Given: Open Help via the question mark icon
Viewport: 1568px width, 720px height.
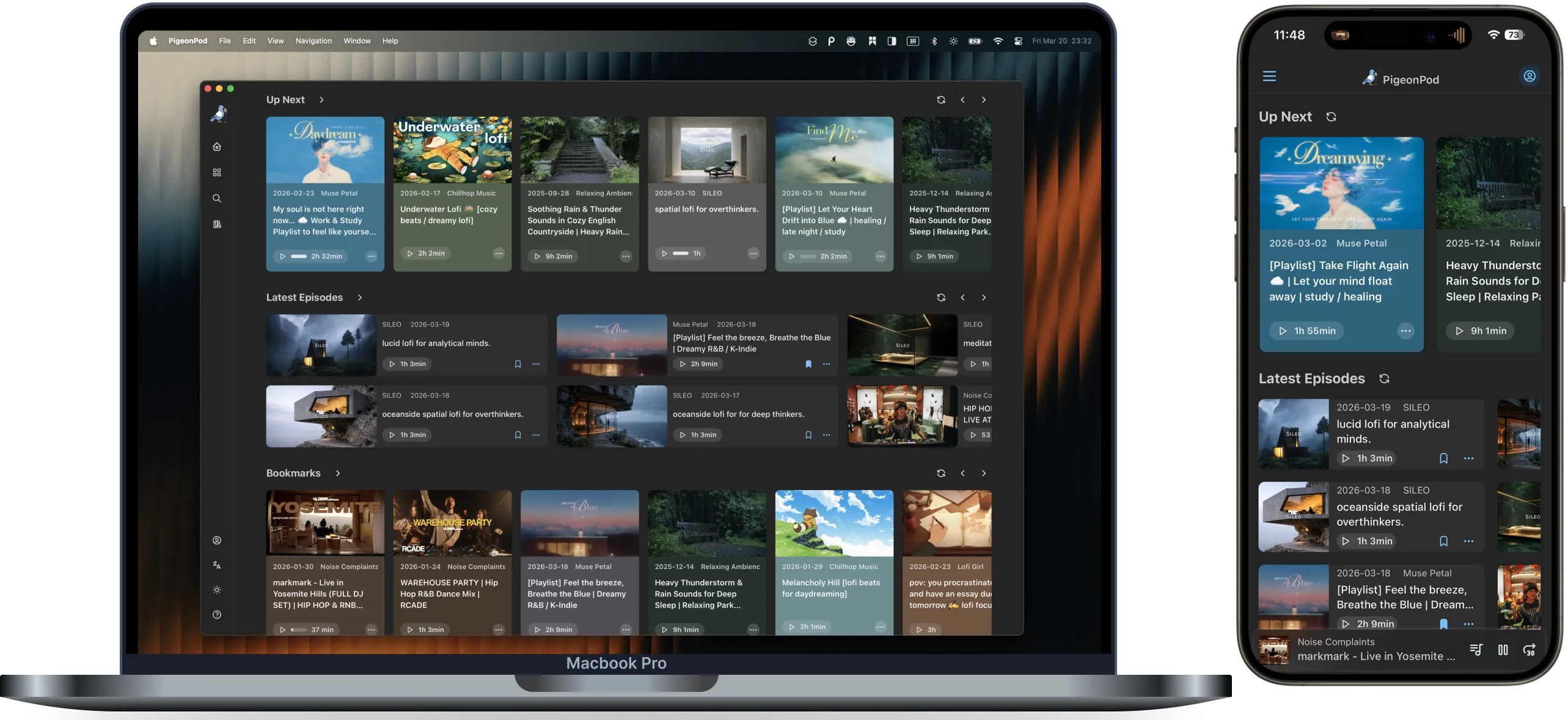Looking at the screenshot, I should [x=216, y=615].
